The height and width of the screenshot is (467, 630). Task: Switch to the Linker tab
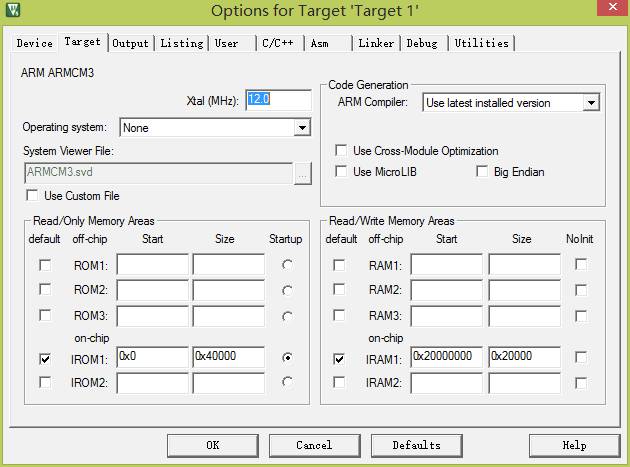click(x=376, y=43)
